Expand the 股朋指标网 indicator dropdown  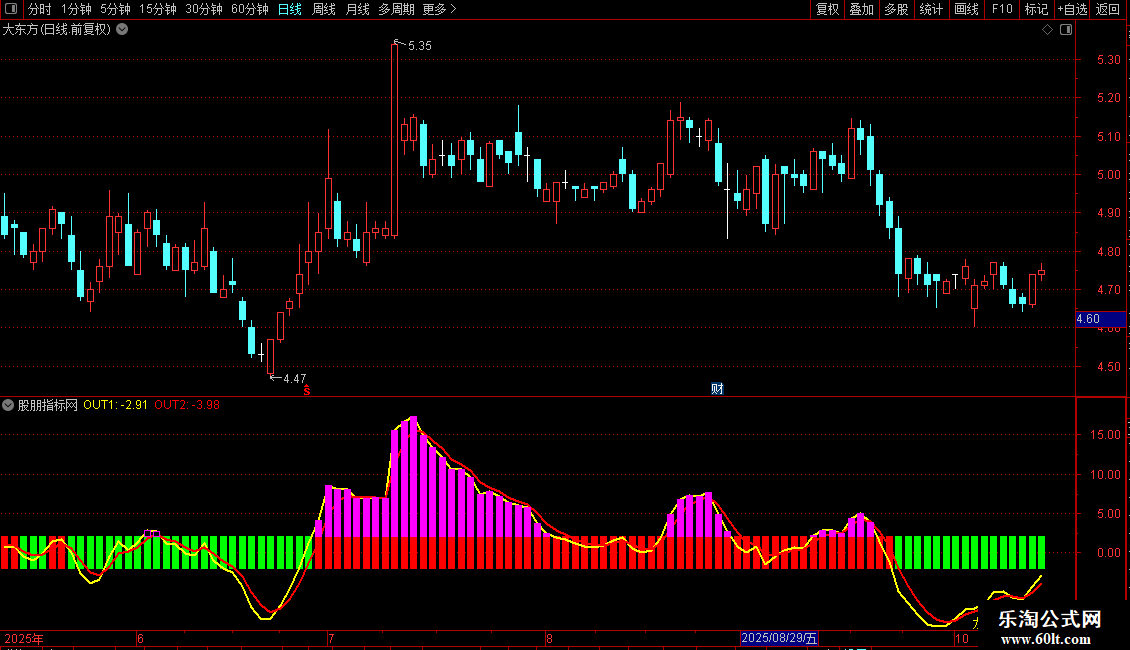point(8,405)
